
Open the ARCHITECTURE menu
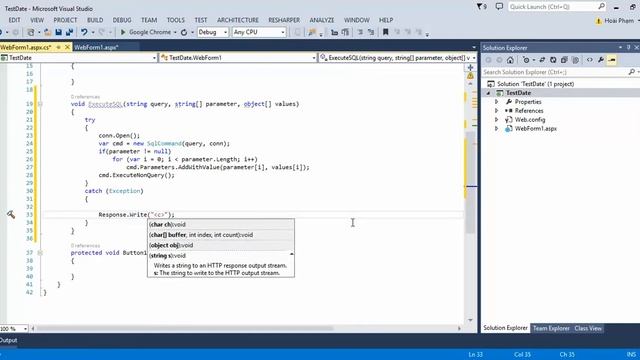[238, 20]
